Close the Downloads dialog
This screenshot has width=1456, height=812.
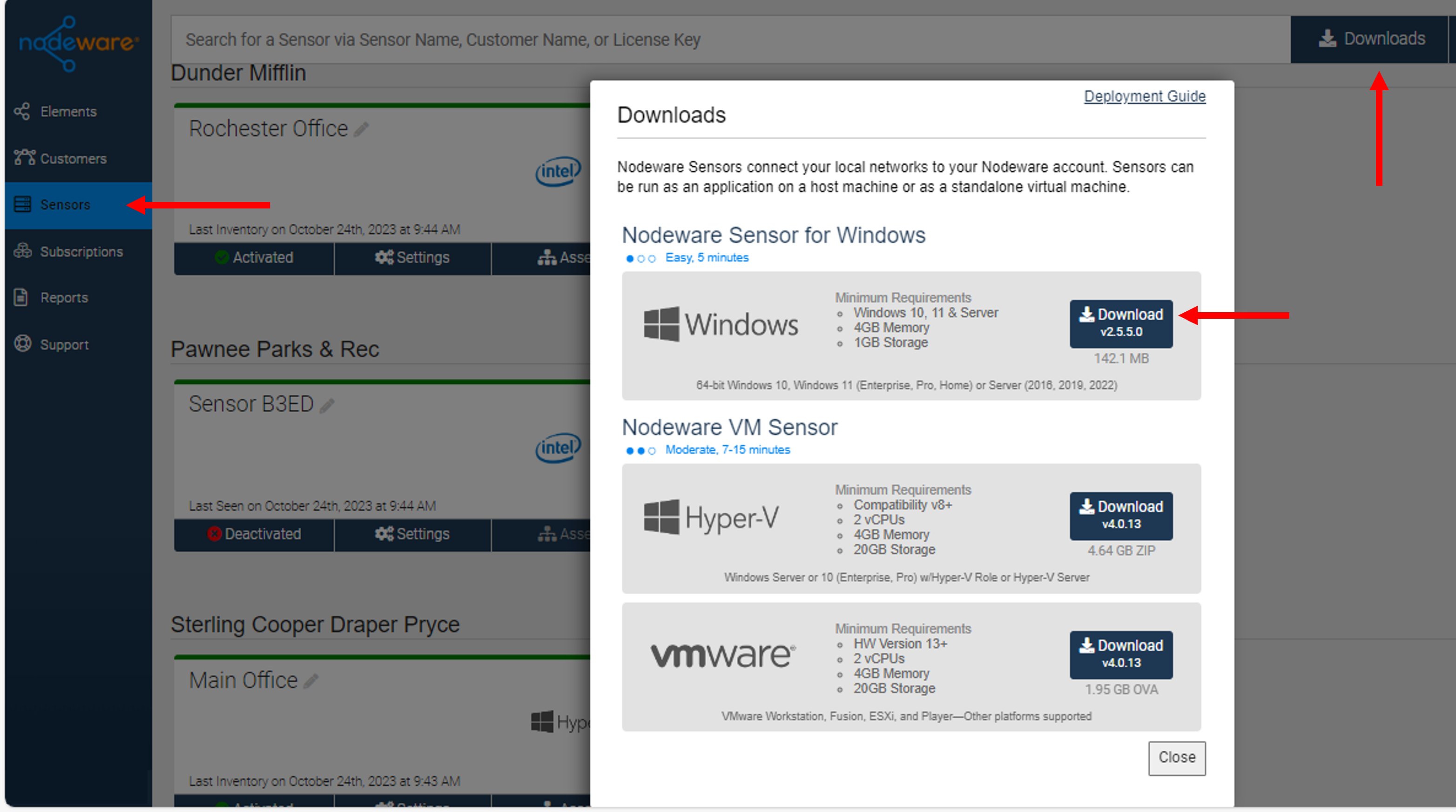pos(1176,758)
